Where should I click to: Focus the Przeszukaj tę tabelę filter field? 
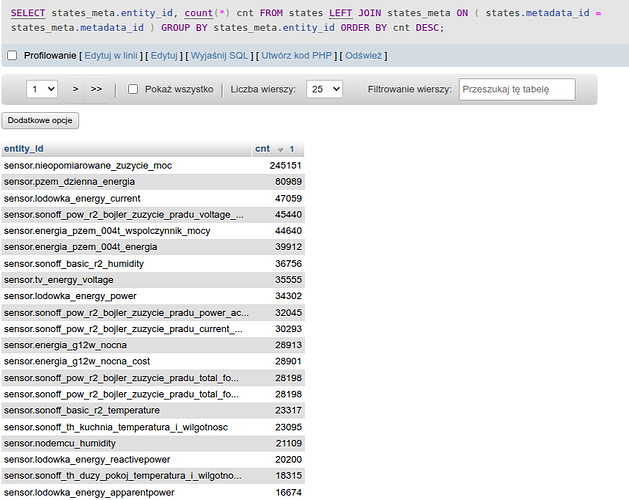[517, 89]
